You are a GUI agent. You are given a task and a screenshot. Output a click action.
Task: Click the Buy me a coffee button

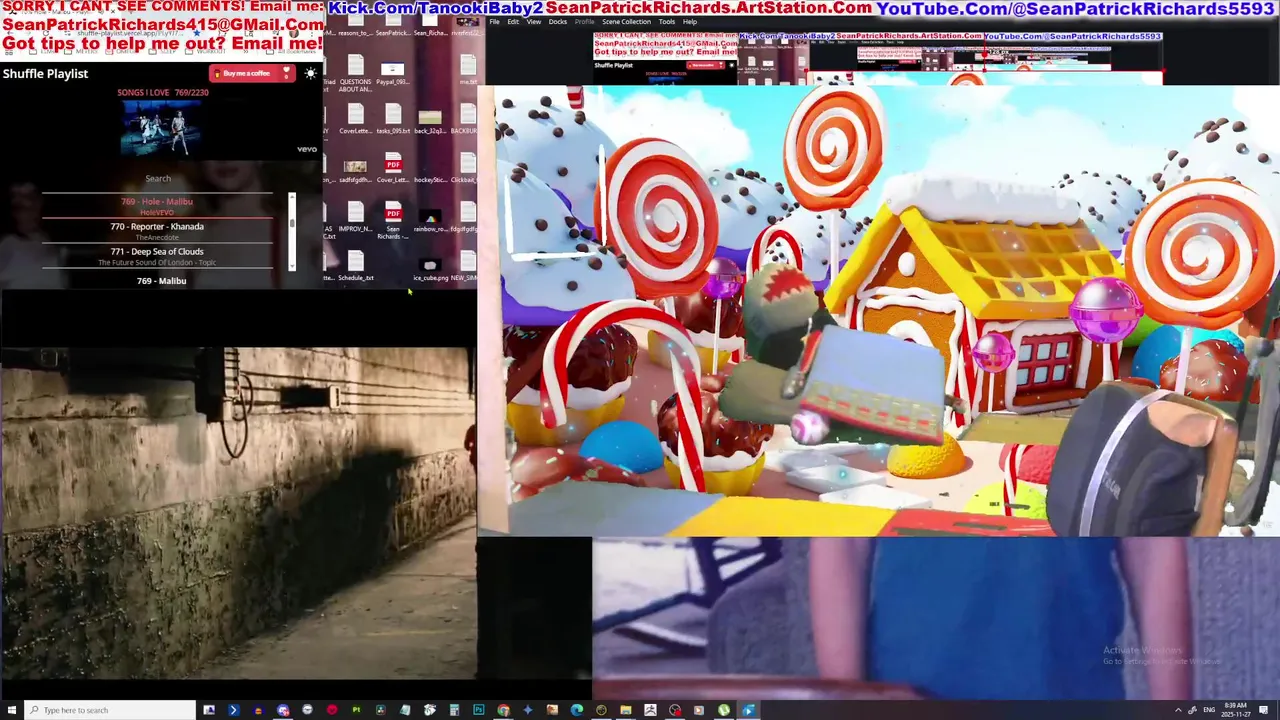pyautogui.click(x=251, y=73)
